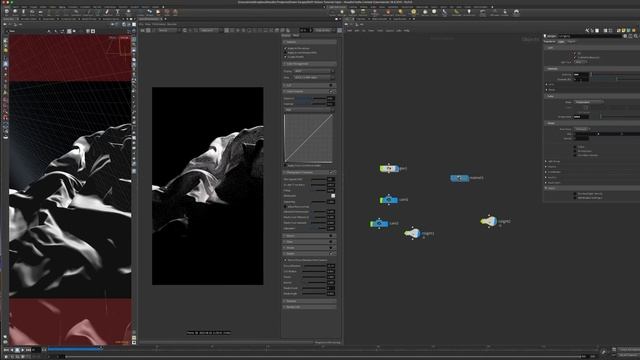Collapse the Color Management section header
This screenshot has height=360, width=640.
tap(310, 64)
